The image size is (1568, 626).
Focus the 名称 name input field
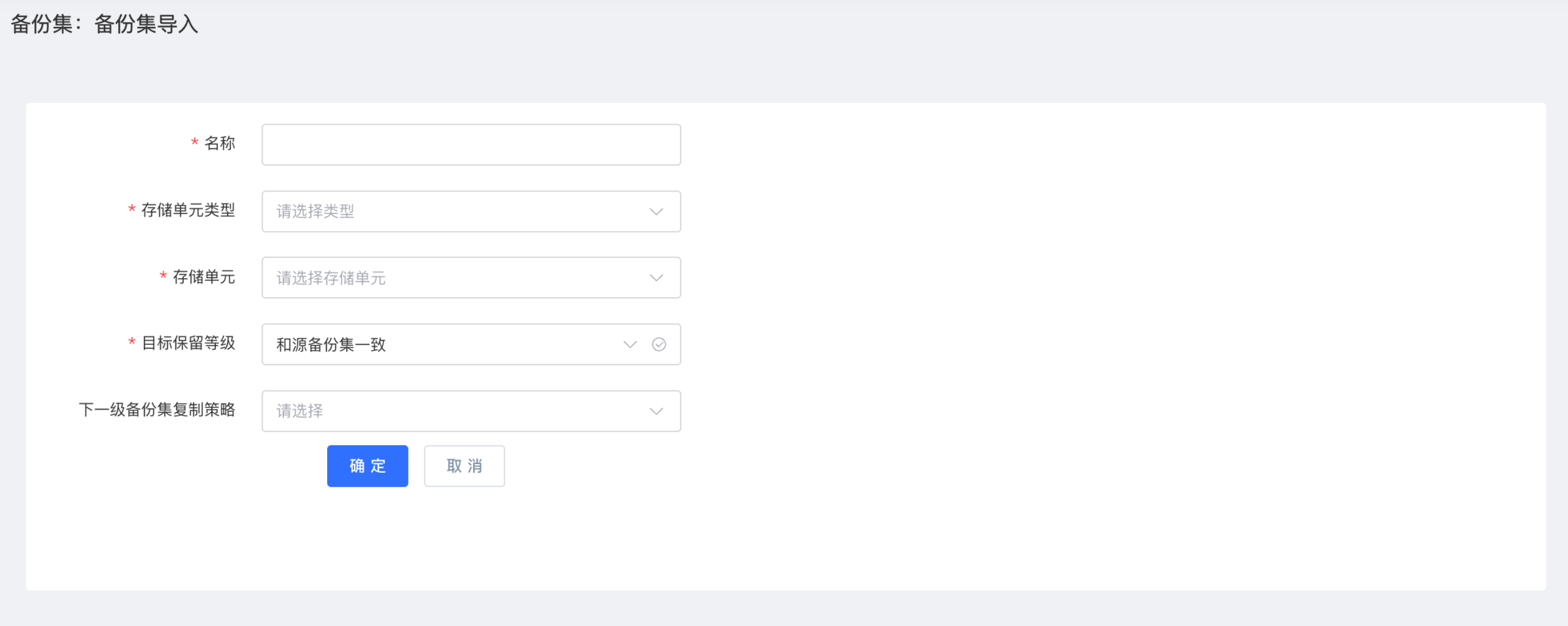(x=471, y=145)
